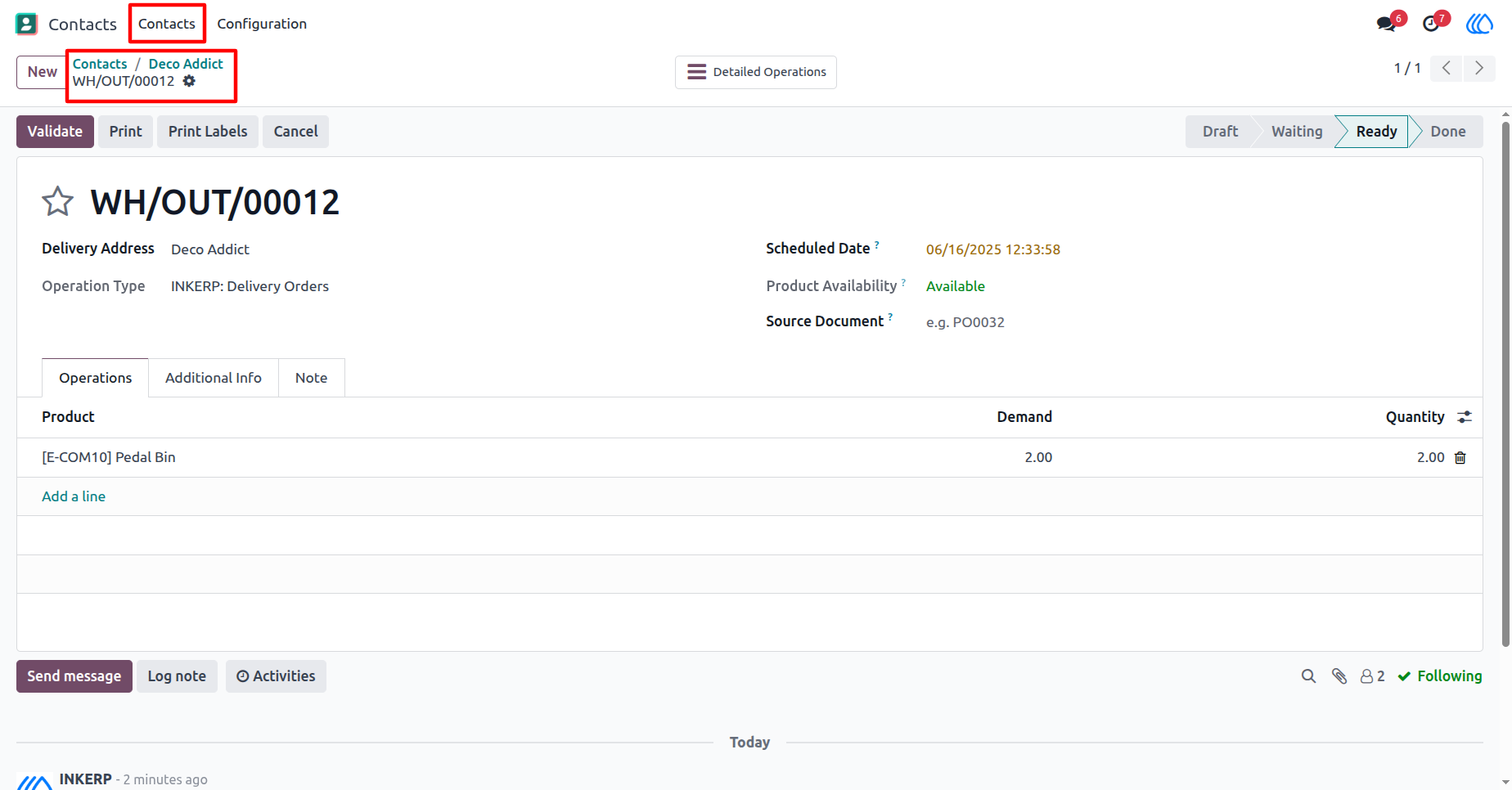Open the INKERP company user menu icon

[x=1479, y=24]
